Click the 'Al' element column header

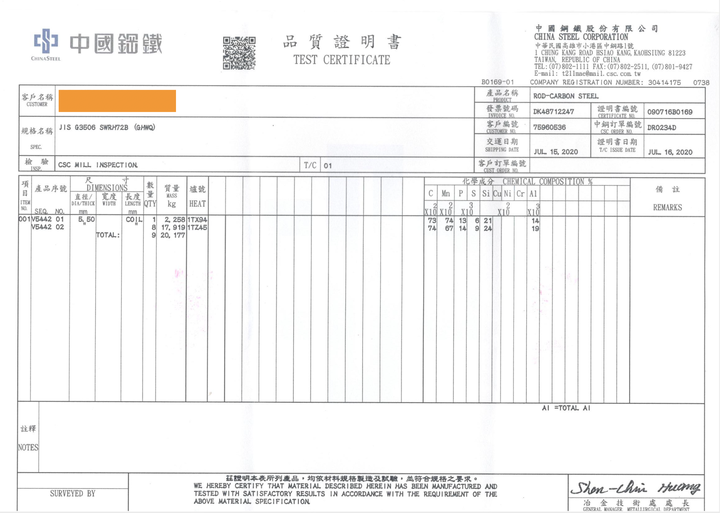point(533,194)
